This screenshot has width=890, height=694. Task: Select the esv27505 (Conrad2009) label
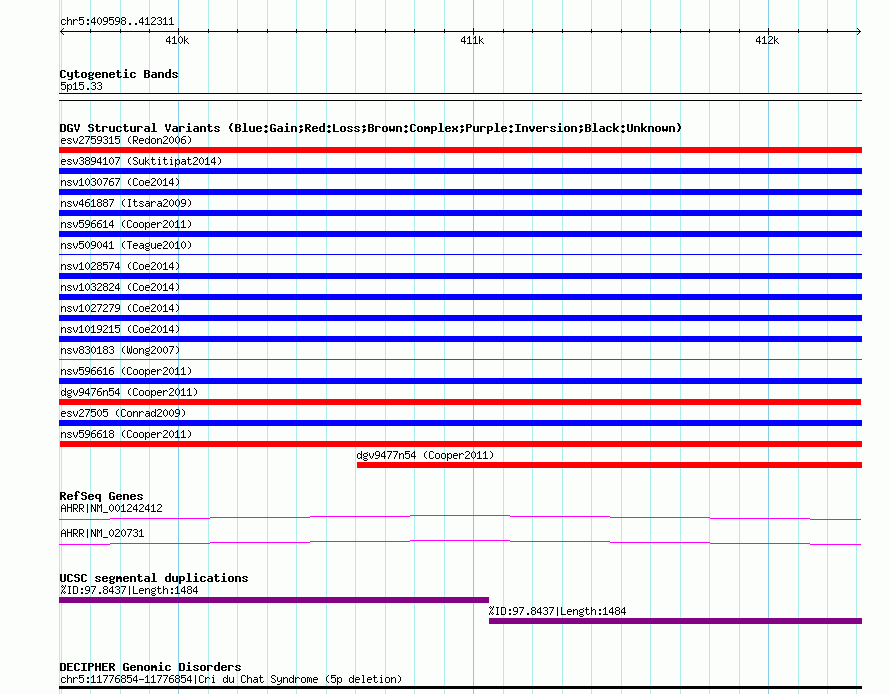pyautogui.click(x=123, y=413)
